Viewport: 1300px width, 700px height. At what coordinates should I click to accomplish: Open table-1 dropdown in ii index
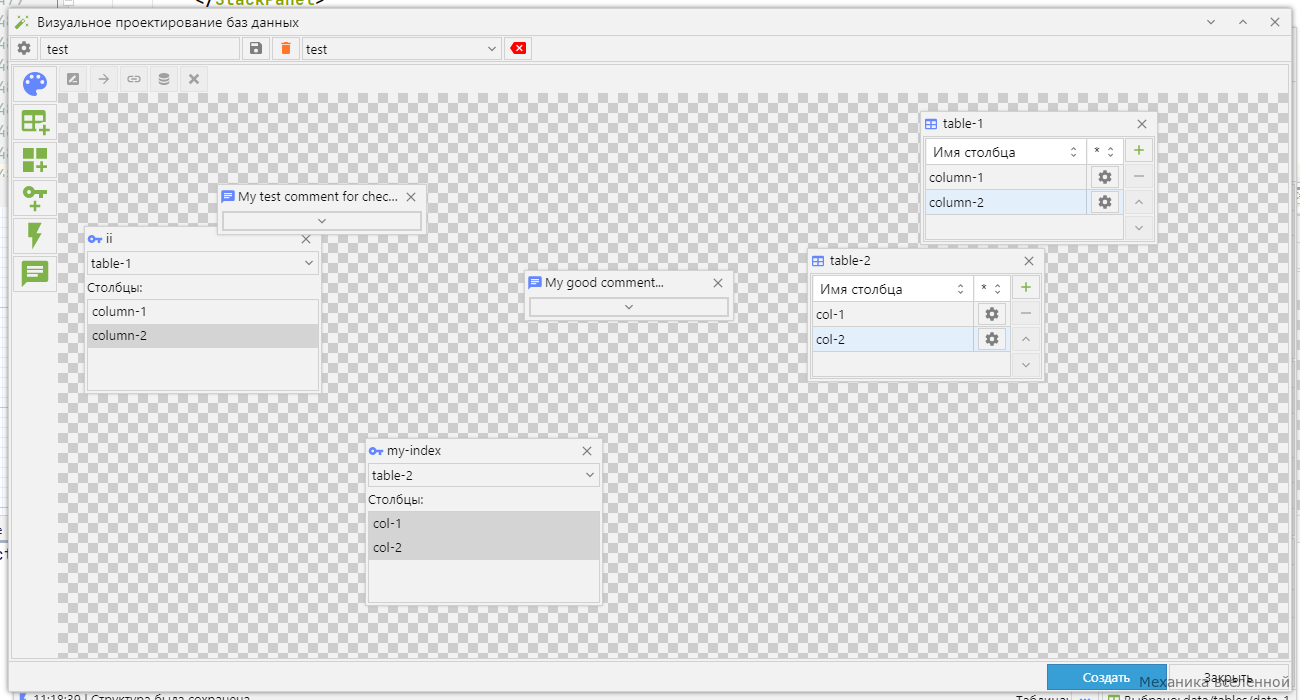tap(203, 263)
